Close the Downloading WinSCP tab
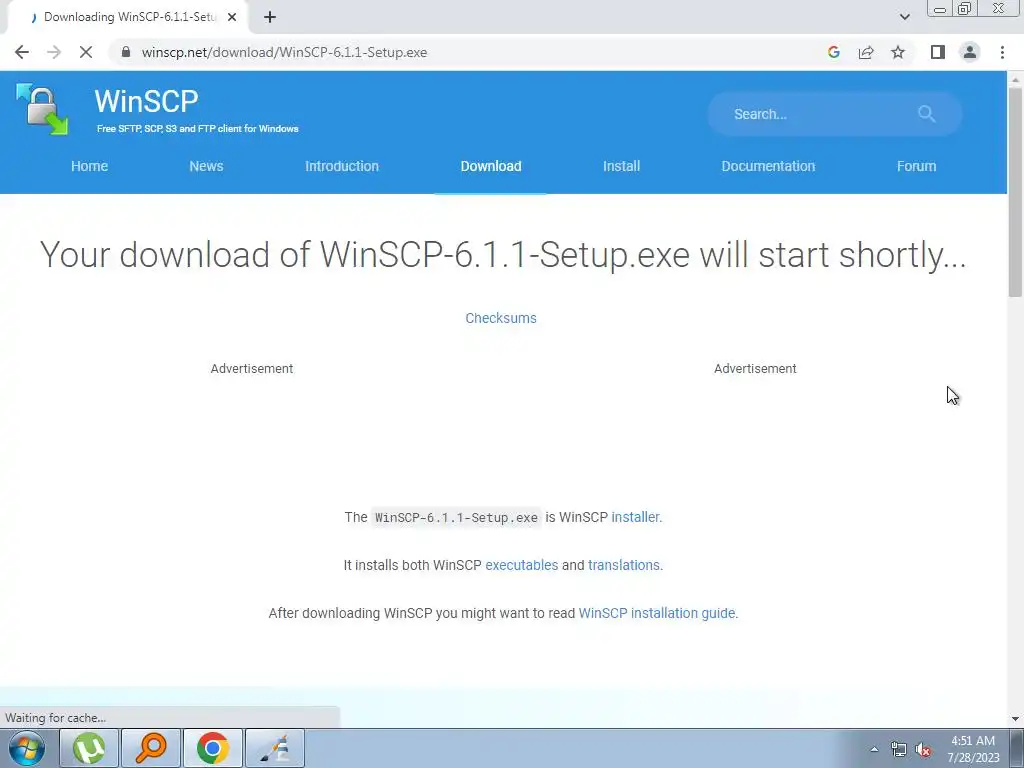1024x768 pixels. 232,17
